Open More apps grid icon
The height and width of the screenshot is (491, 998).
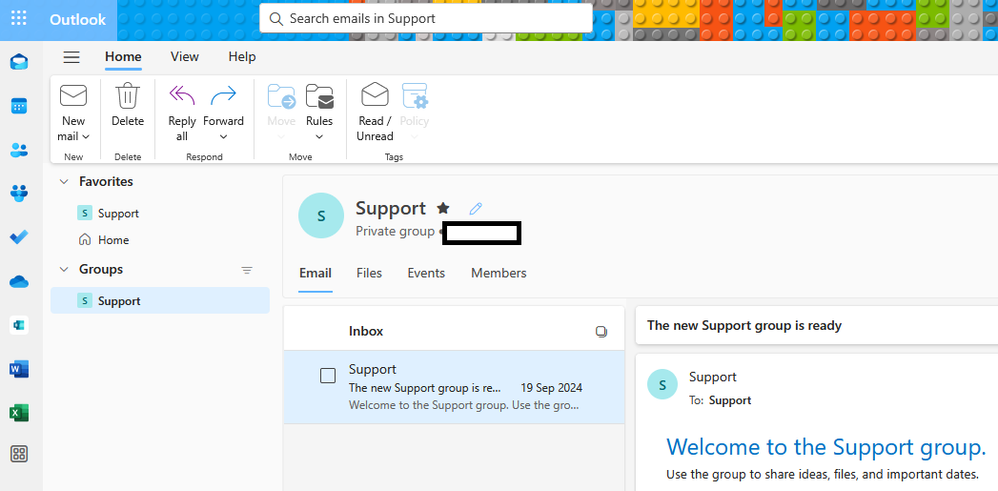coord(19,454)
